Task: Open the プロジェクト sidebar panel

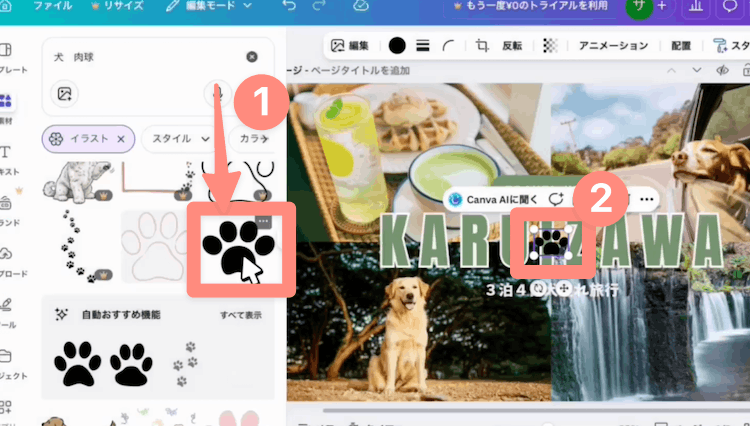Action: (10, 364)
